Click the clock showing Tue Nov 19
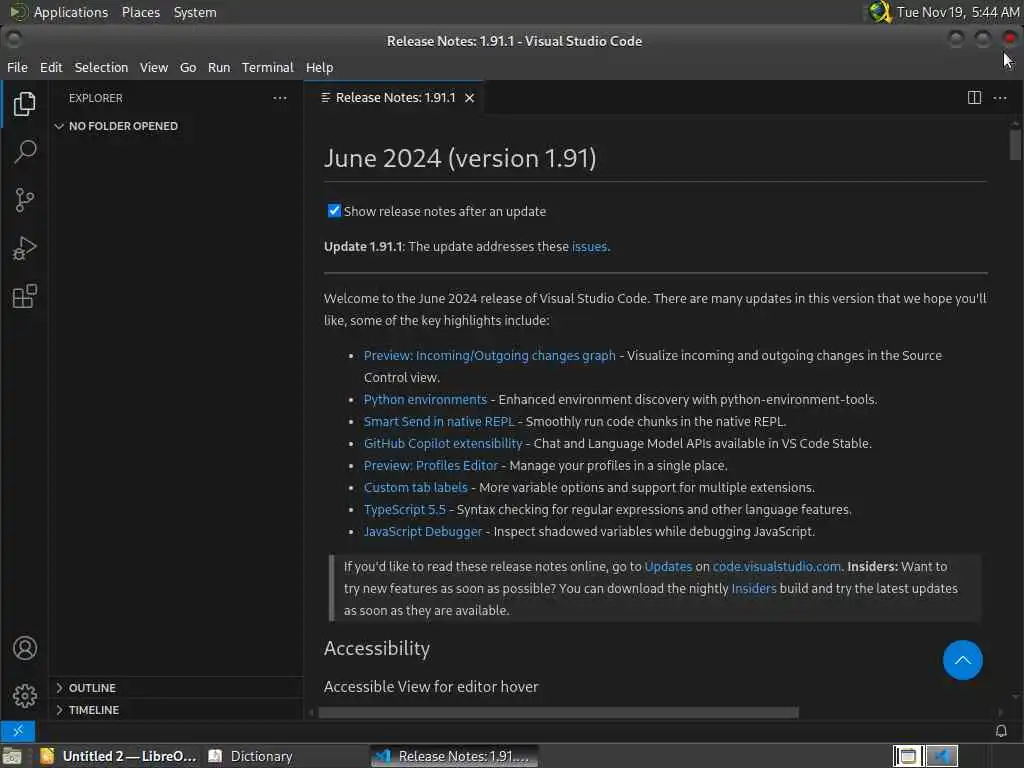This screenshot has height=768, width=1024. coord(957,12)
